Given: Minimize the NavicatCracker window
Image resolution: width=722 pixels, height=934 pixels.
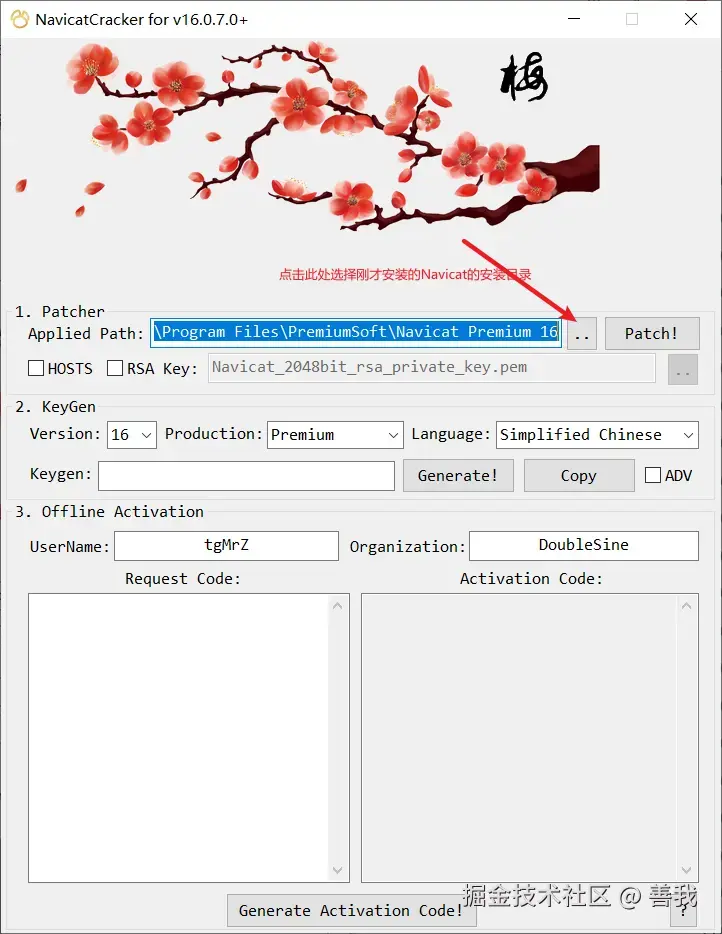Looking at the screenshot, I should click(574, 19).
